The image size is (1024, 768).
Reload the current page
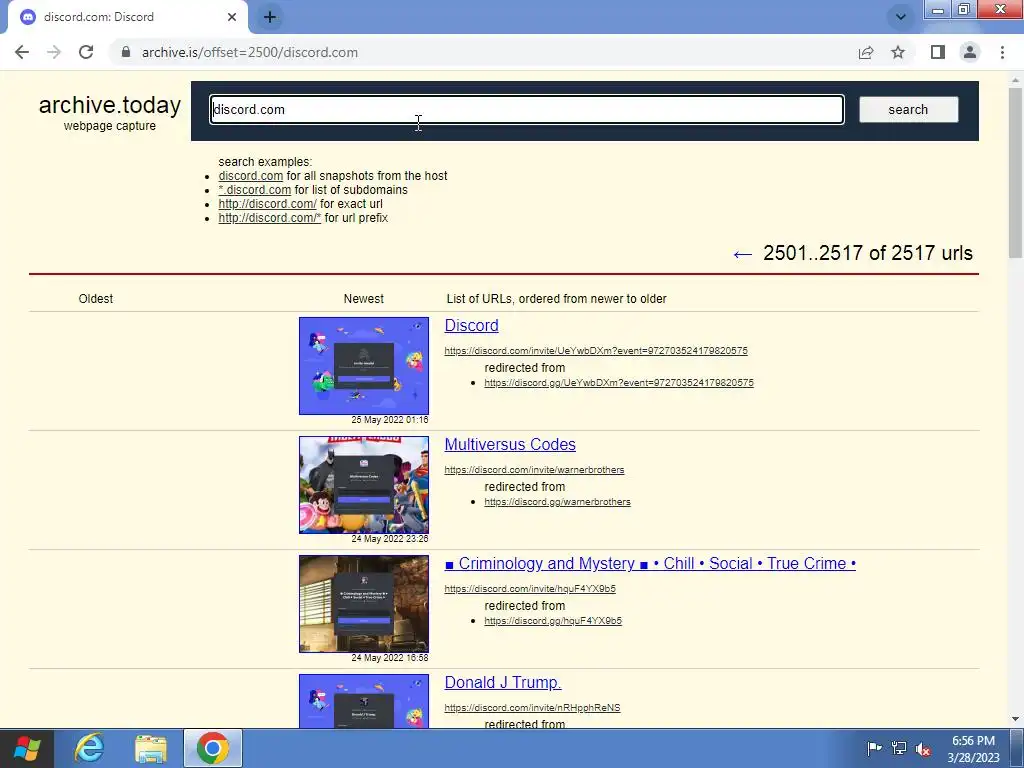86,52
